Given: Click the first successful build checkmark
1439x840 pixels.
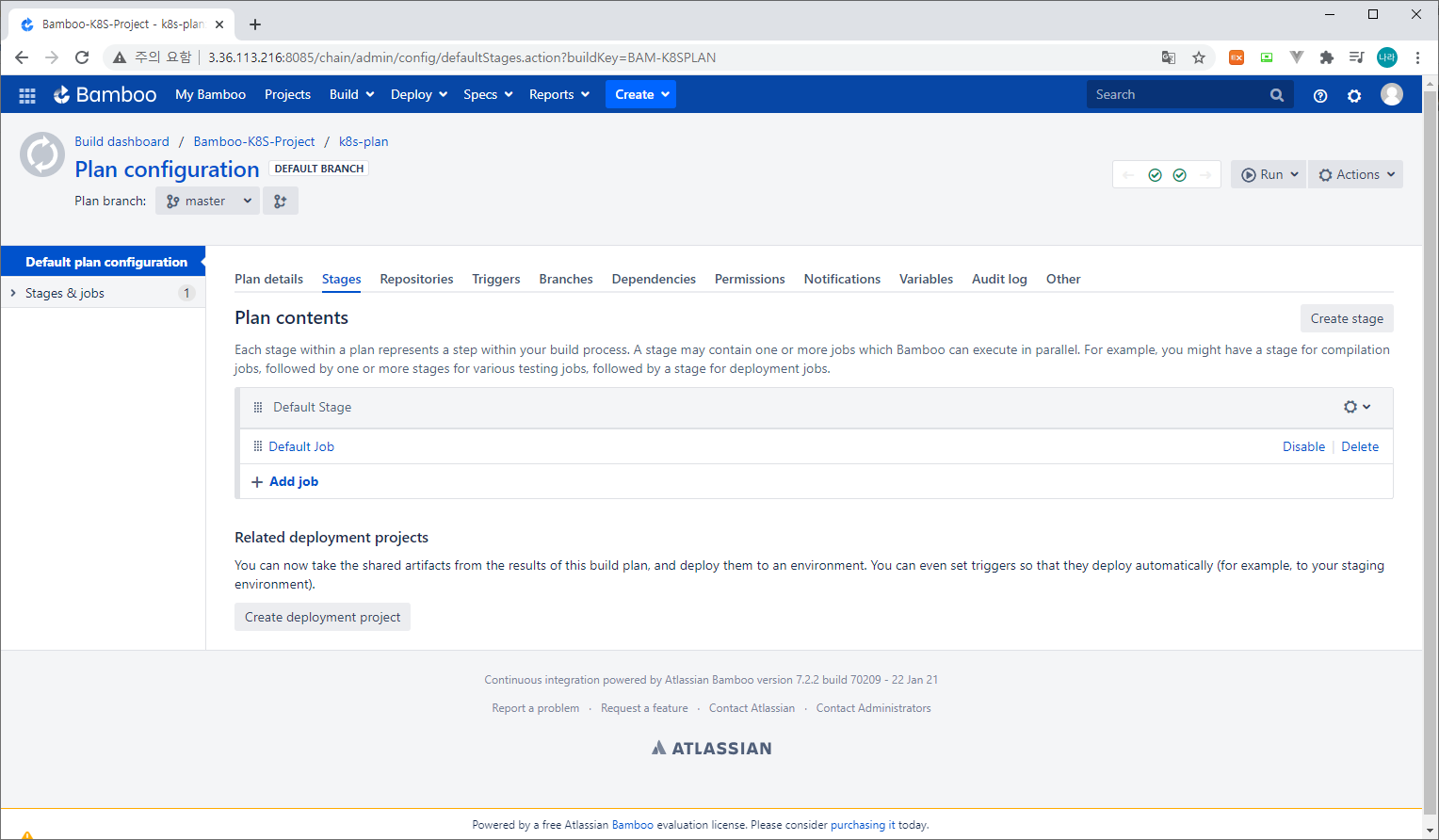Looking at the screenshot, I should (1155, 175).
